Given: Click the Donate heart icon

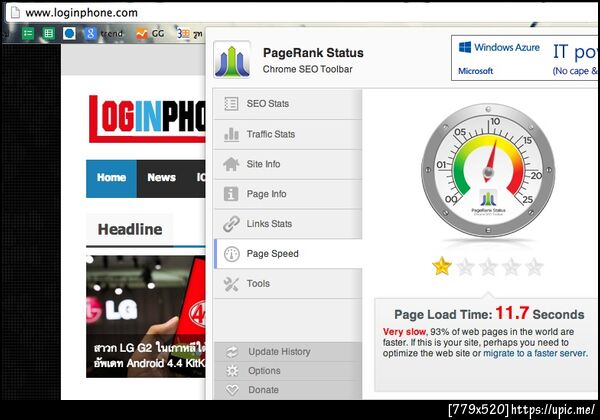Looking at the screenshot, I should [x=232, y=390].
